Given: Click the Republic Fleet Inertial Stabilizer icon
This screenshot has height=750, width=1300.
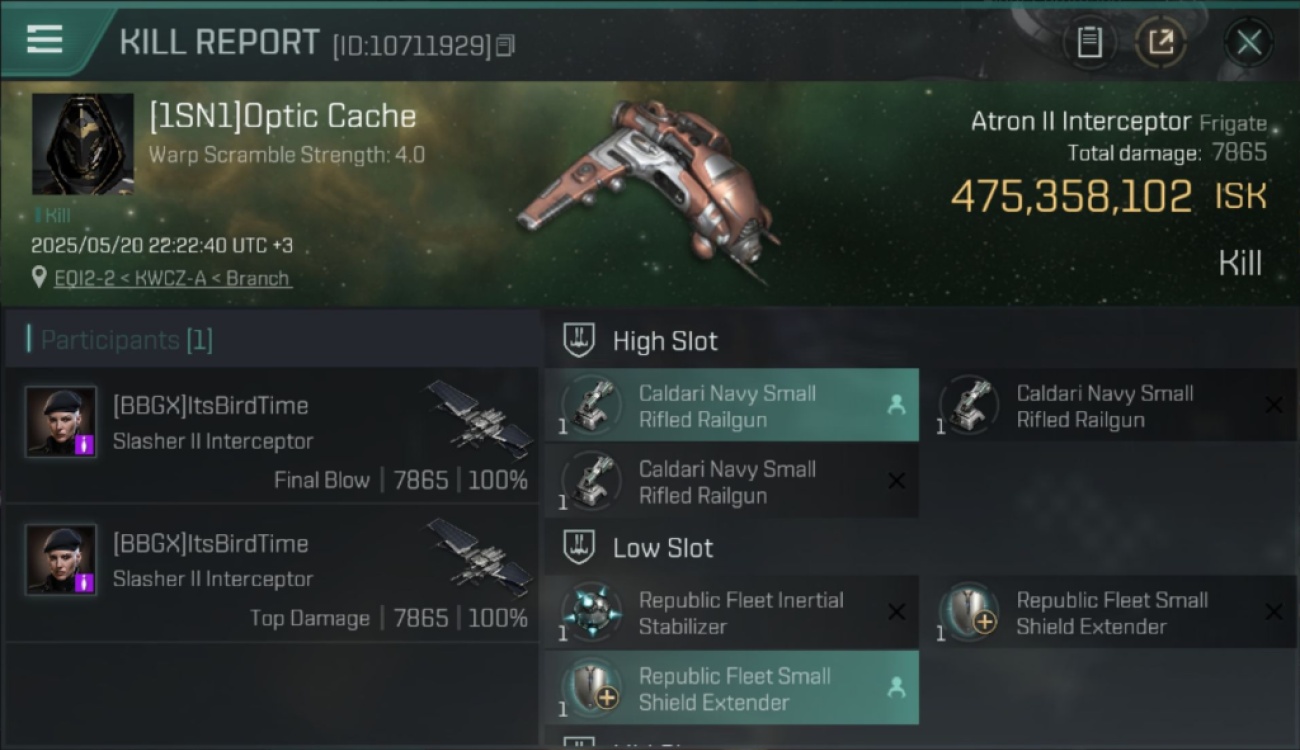Looking at the screenshot, I should [x=591, y=611].
